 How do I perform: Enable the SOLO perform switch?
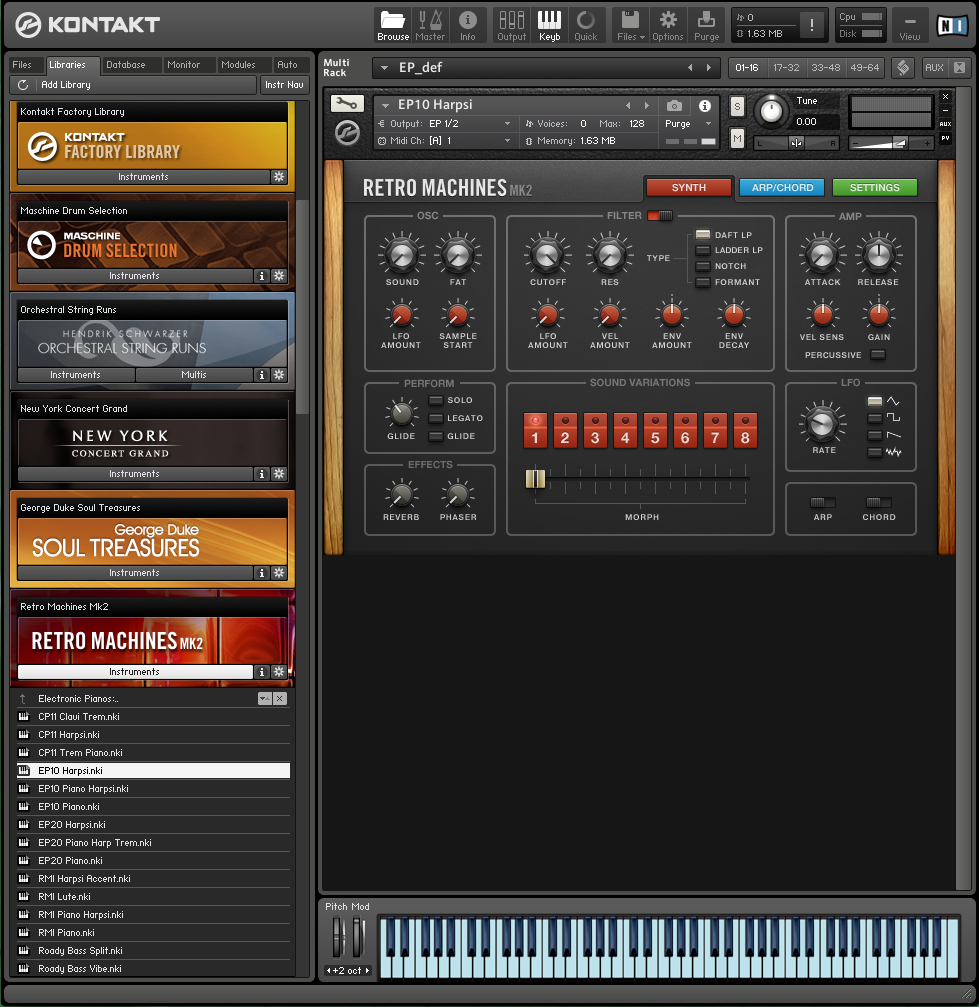coord(436,401)
